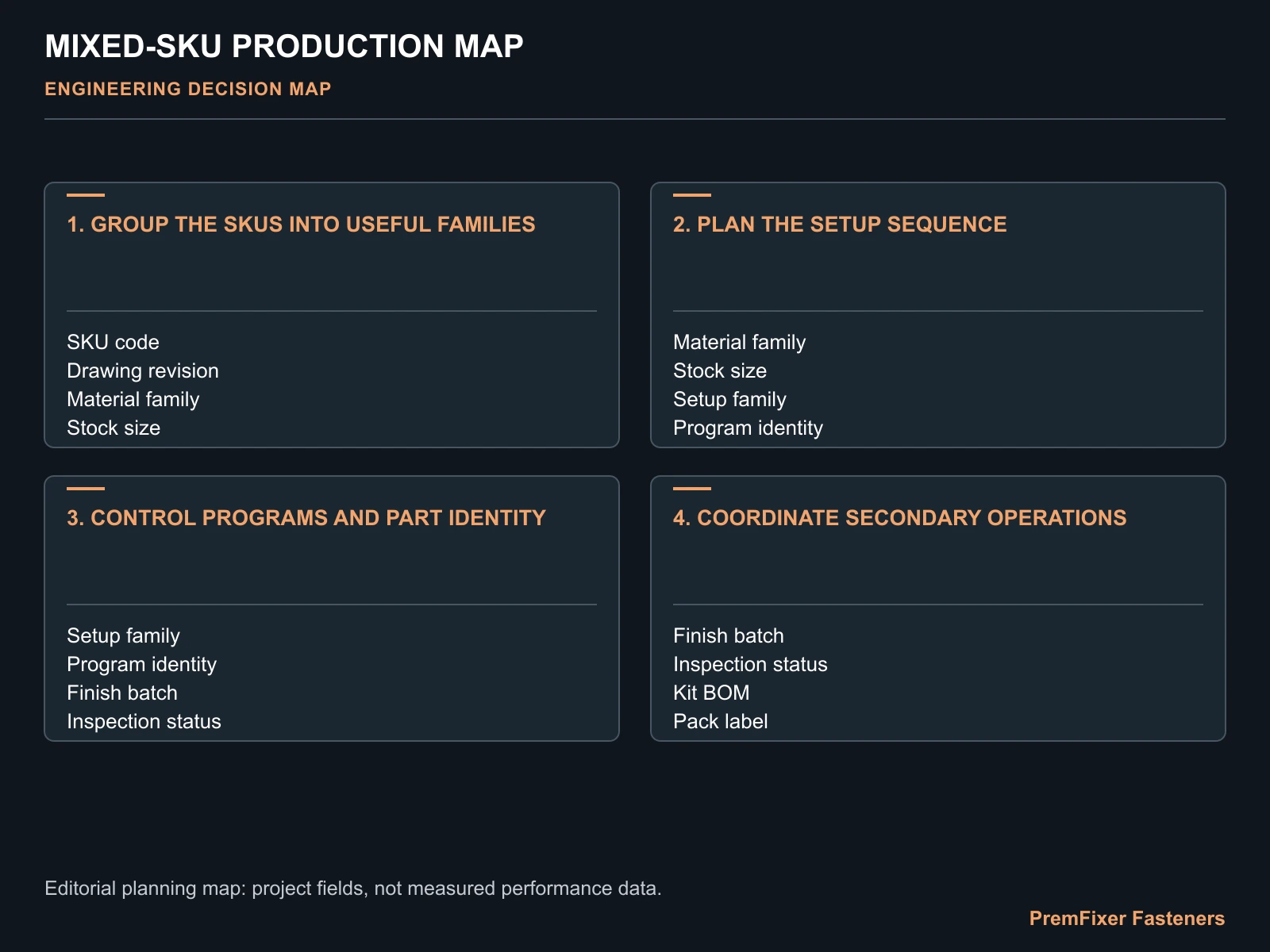
Task: Click "Program identity" in the Control Programs card
Action: point(141,664)
